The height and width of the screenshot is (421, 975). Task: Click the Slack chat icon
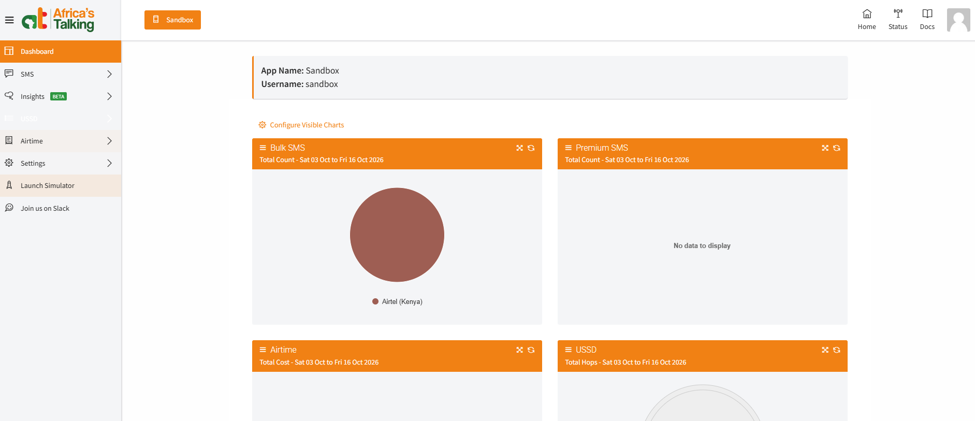coord(9,208)
